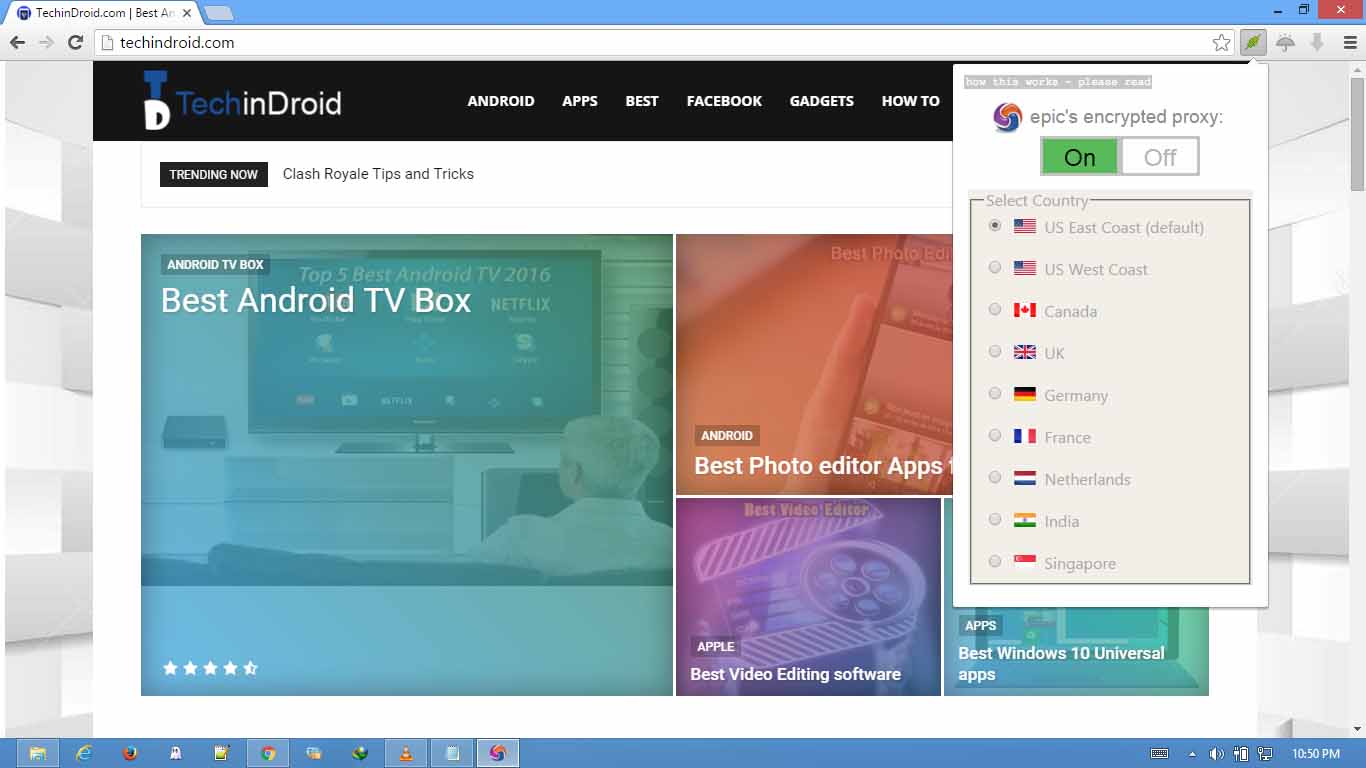Screen dimensions: 1366x768
Task: Click the Canadian flag icon
Action: click(1025, 311)
